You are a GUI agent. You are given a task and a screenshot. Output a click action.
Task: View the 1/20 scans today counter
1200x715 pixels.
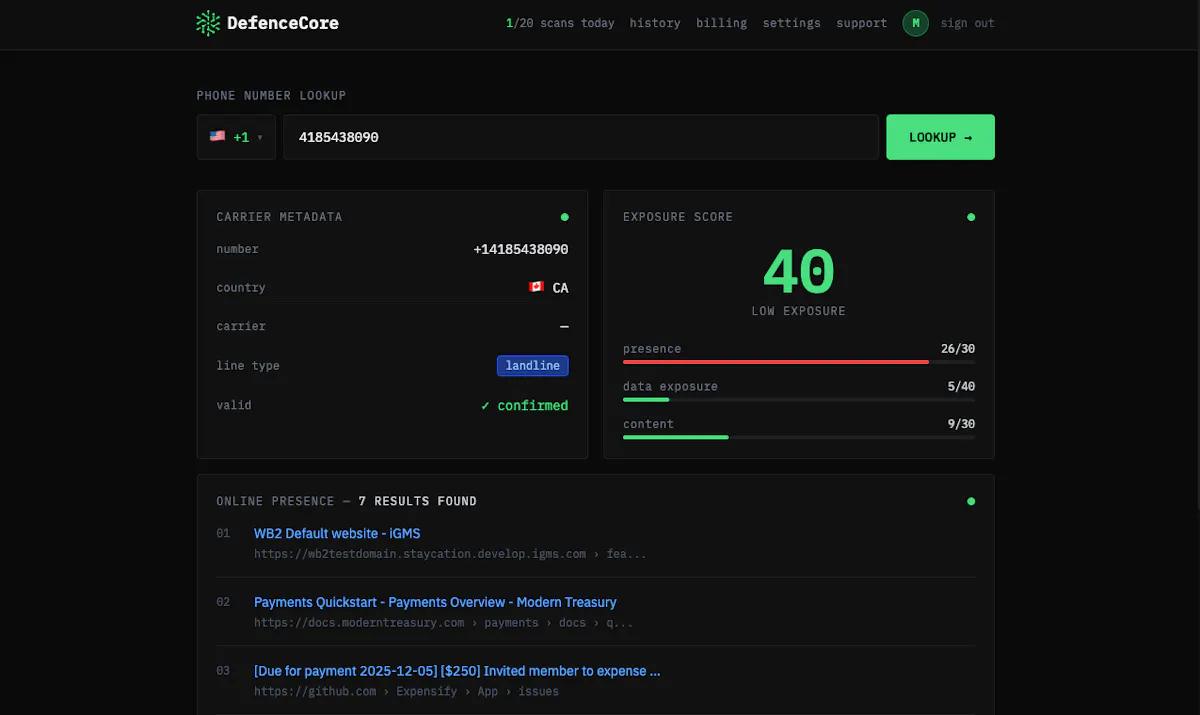coord(560,23)
